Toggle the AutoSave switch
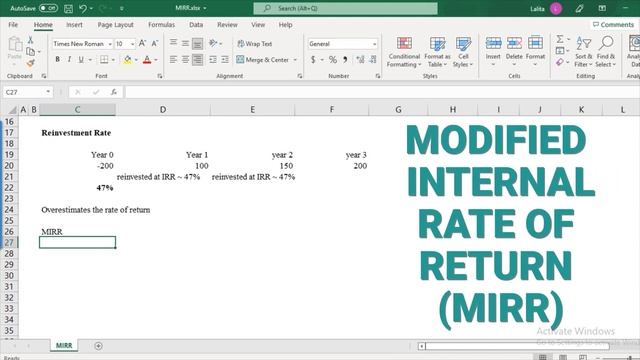Viewport: 640px width, 360px height. click(x=48, y=8)
